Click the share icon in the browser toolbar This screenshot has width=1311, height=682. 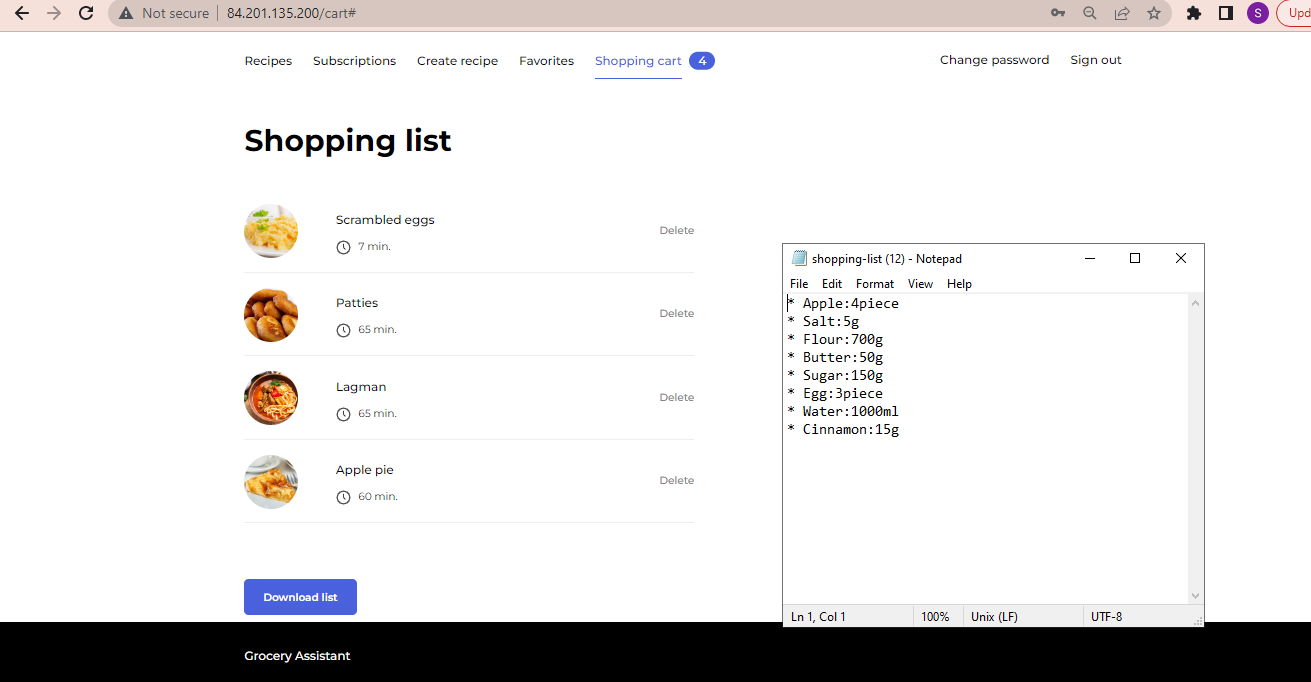point(1121,14)
